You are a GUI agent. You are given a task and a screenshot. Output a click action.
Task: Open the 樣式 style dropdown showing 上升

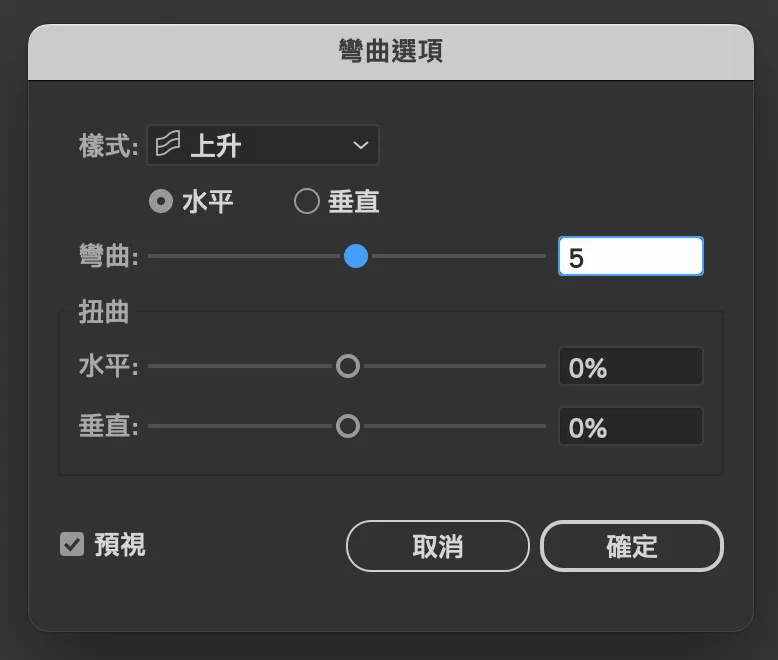click(263, 145)
